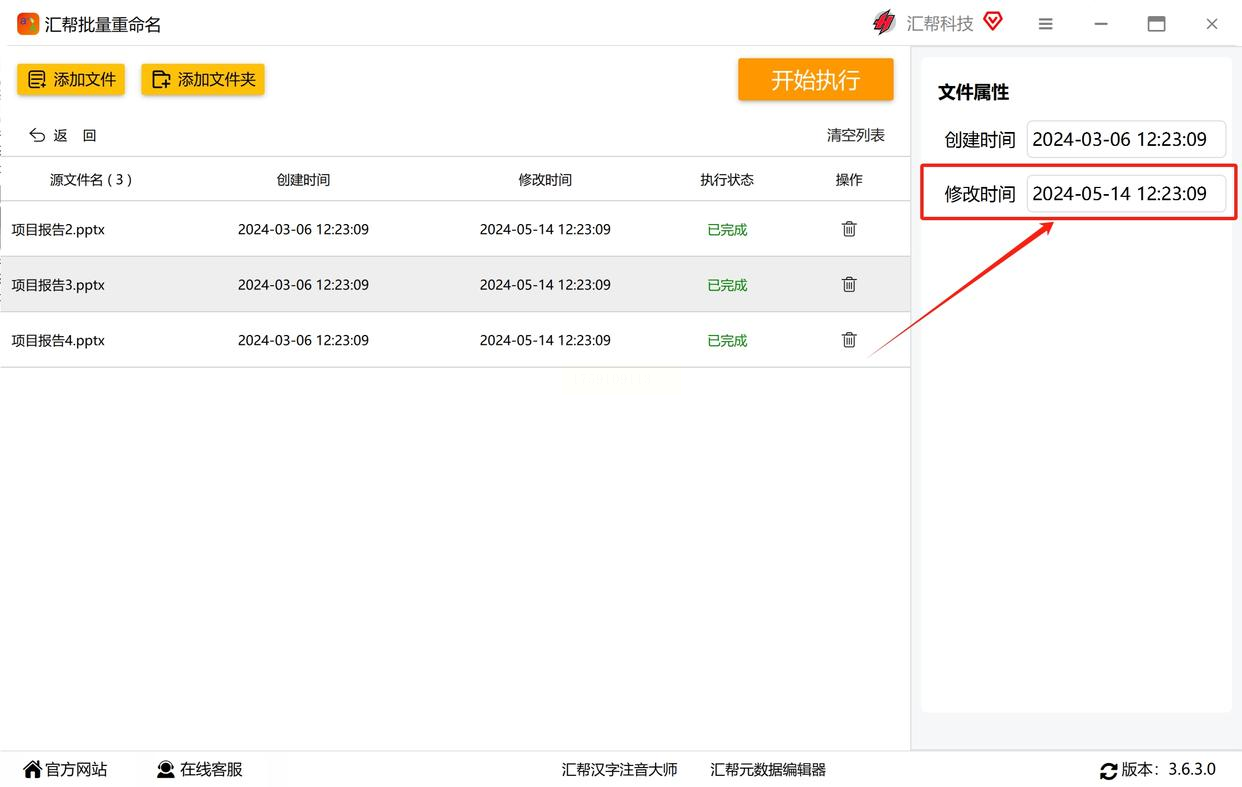Open 汇帮汉字注音大师 link
The image size is (1242, 787).
click(619, 769)
